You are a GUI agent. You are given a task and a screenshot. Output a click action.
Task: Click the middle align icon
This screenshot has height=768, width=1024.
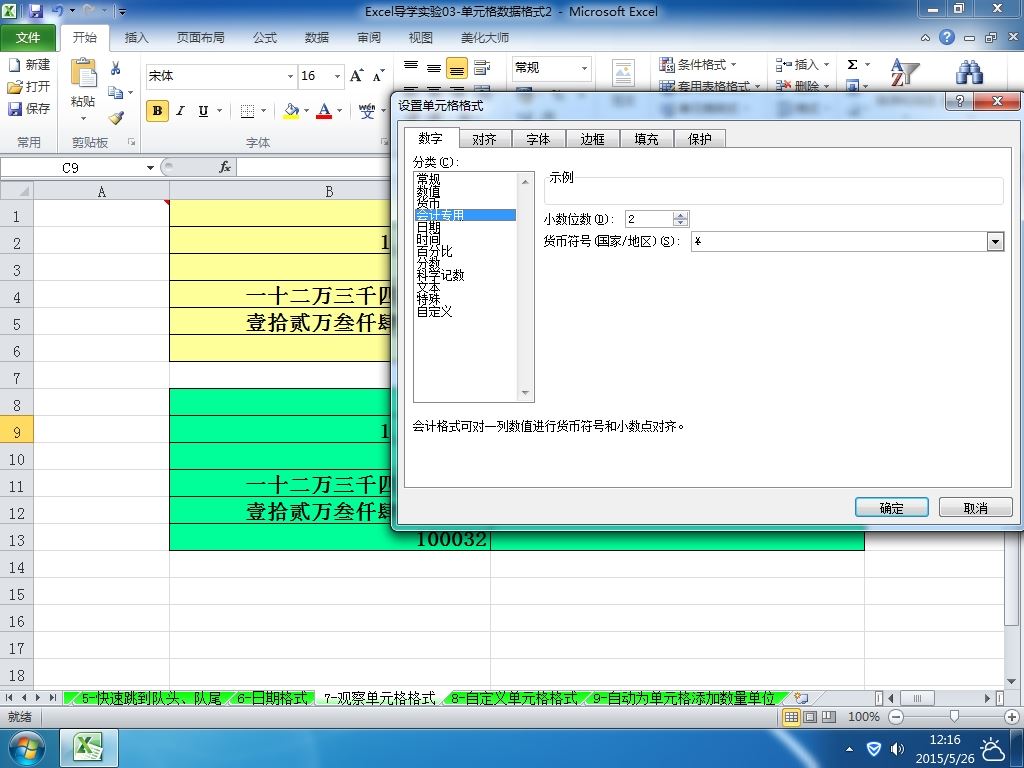click(434, 67)
